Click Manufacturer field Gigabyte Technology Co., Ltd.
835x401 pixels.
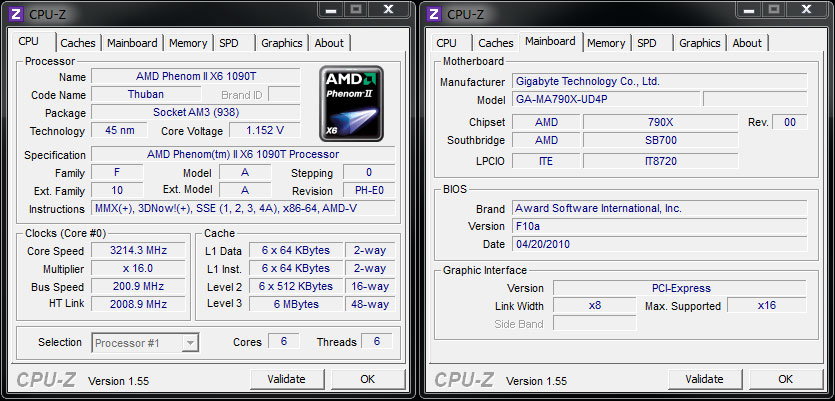(660, 81)
